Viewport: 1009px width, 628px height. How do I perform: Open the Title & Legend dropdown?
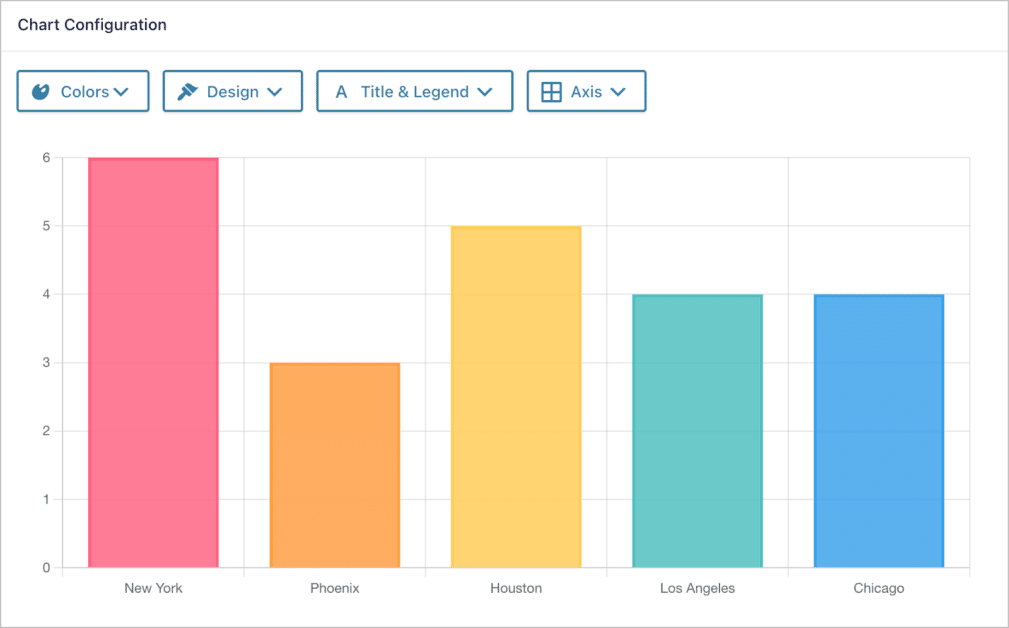(414, 91)
